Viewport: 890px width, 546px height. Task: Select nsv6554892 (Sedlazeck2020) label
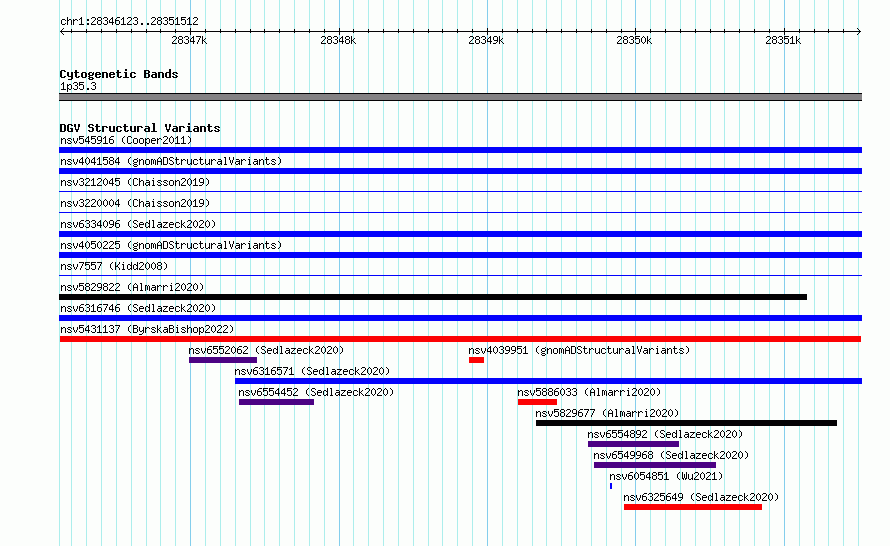pyautogui.click(x=665, y=434)
